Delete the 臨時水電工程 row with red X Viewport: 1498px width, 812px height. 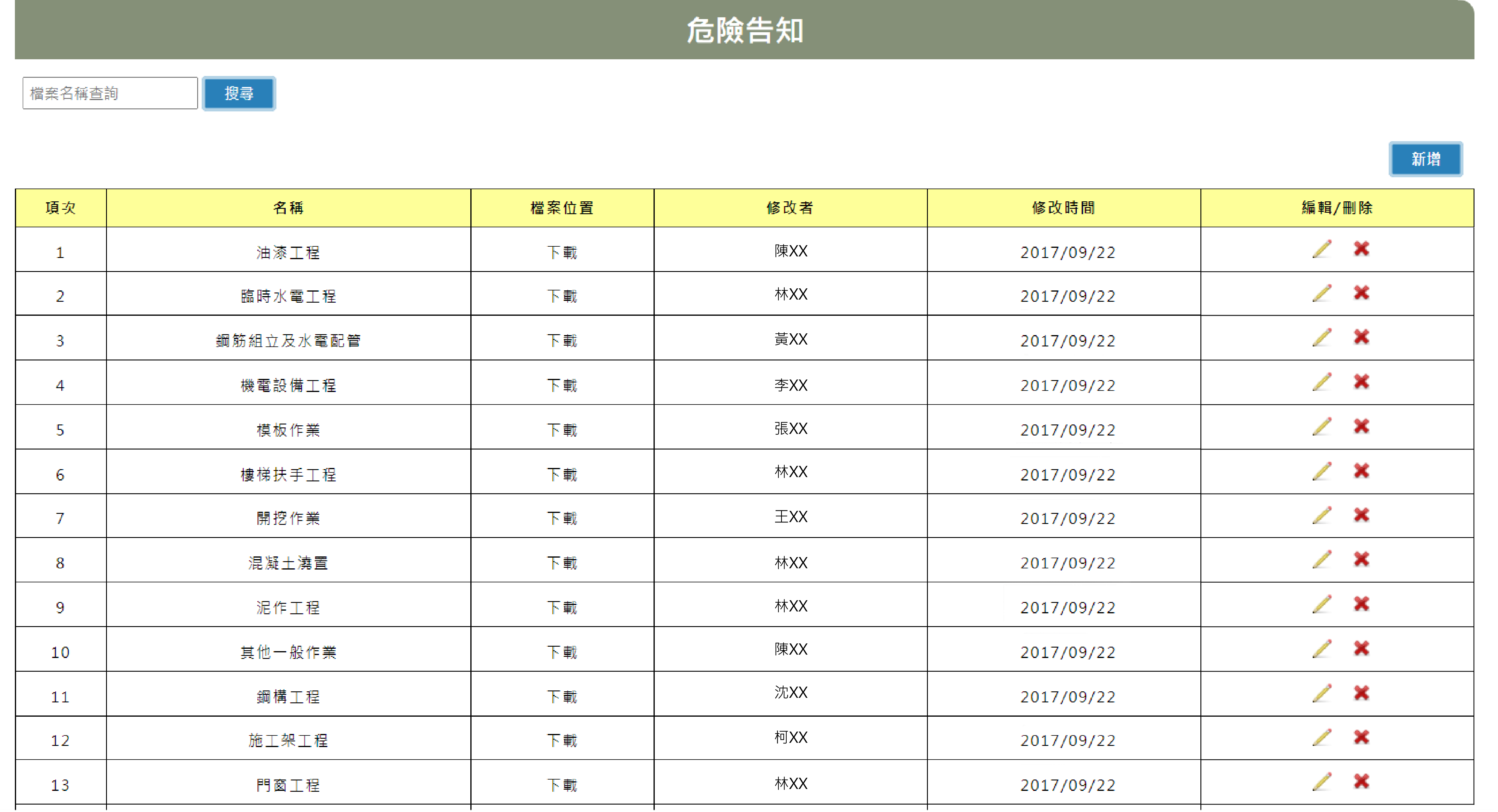point(1361,293)
